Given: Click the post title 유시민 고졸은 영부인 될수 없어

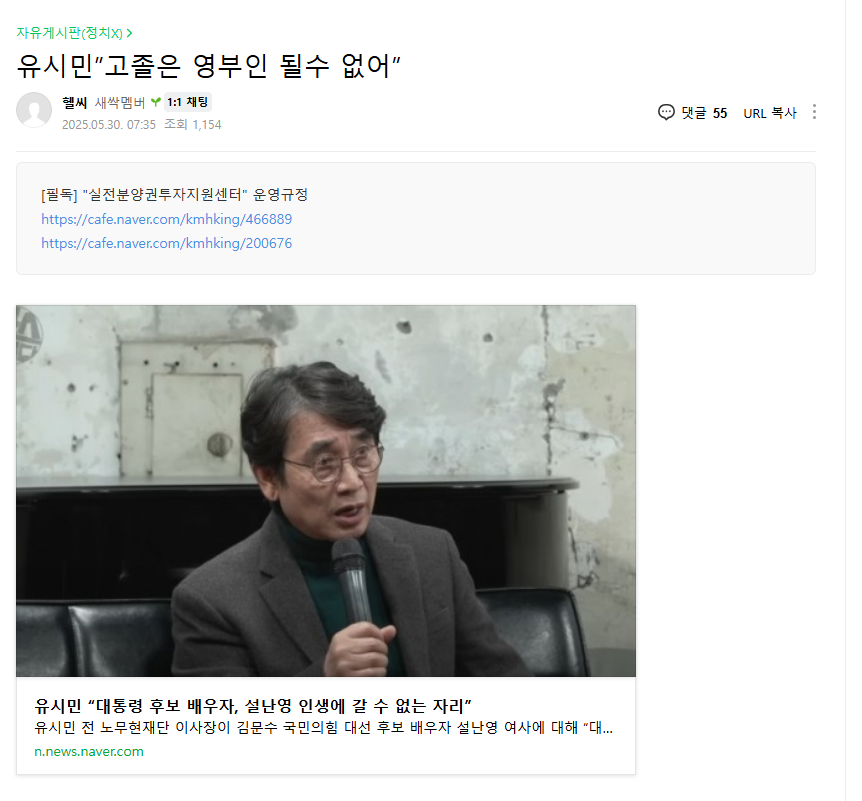Looking at the screenshot, I should [x=208, y=66].
